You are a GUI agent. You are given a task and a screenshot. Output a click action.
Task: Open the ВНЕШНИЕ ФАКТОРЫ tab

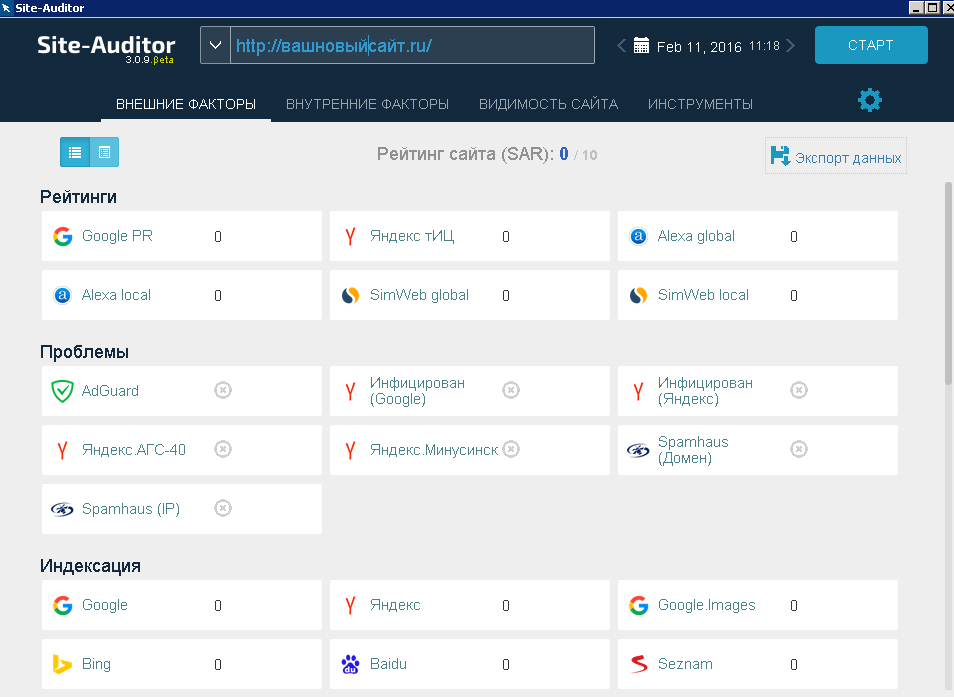tap(186, 104)
